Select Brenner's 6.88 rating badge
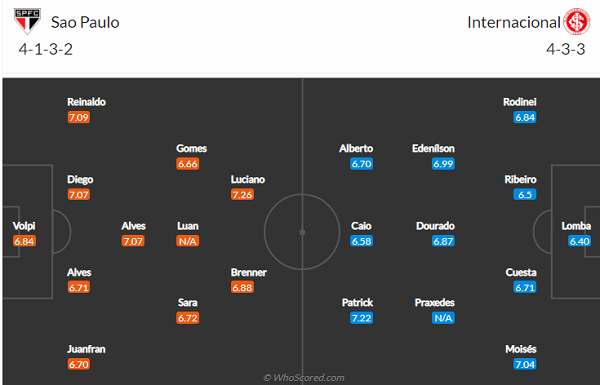Viewport: 600px width, 385px height. coord(242,287)
